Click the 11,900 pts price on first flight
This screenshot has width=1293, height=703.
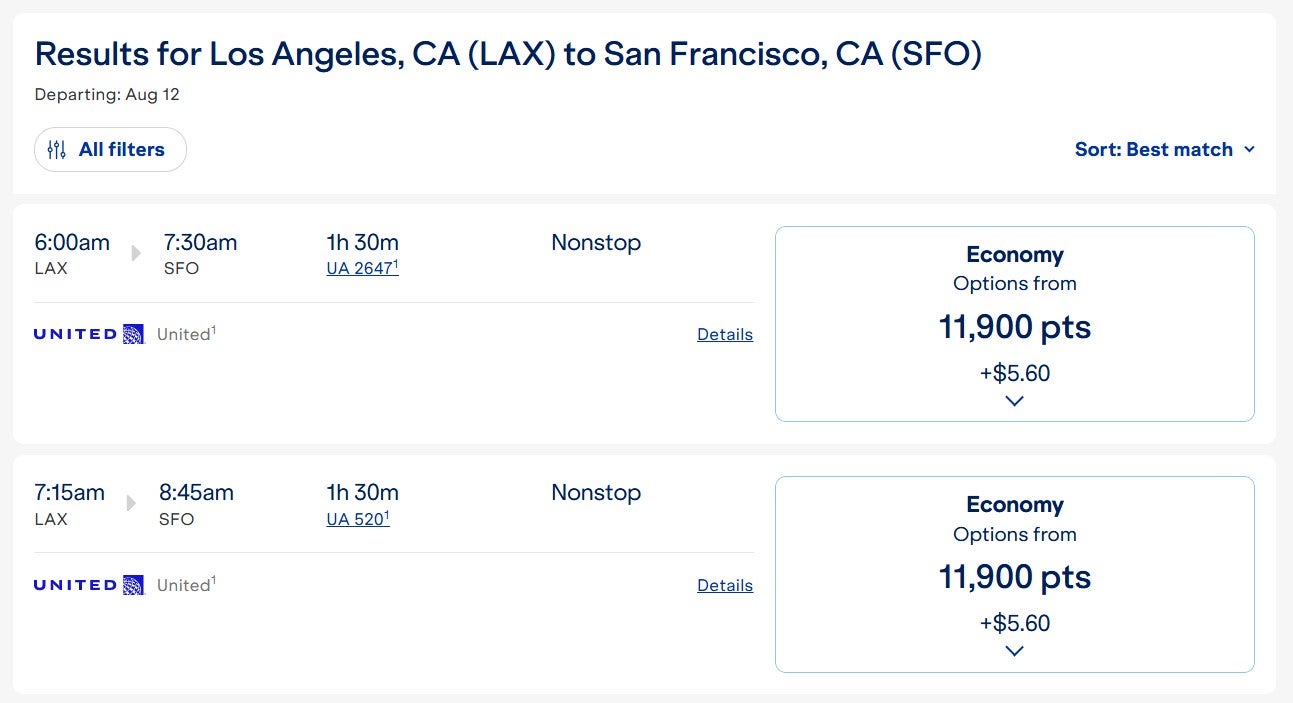pos(1014,327)
